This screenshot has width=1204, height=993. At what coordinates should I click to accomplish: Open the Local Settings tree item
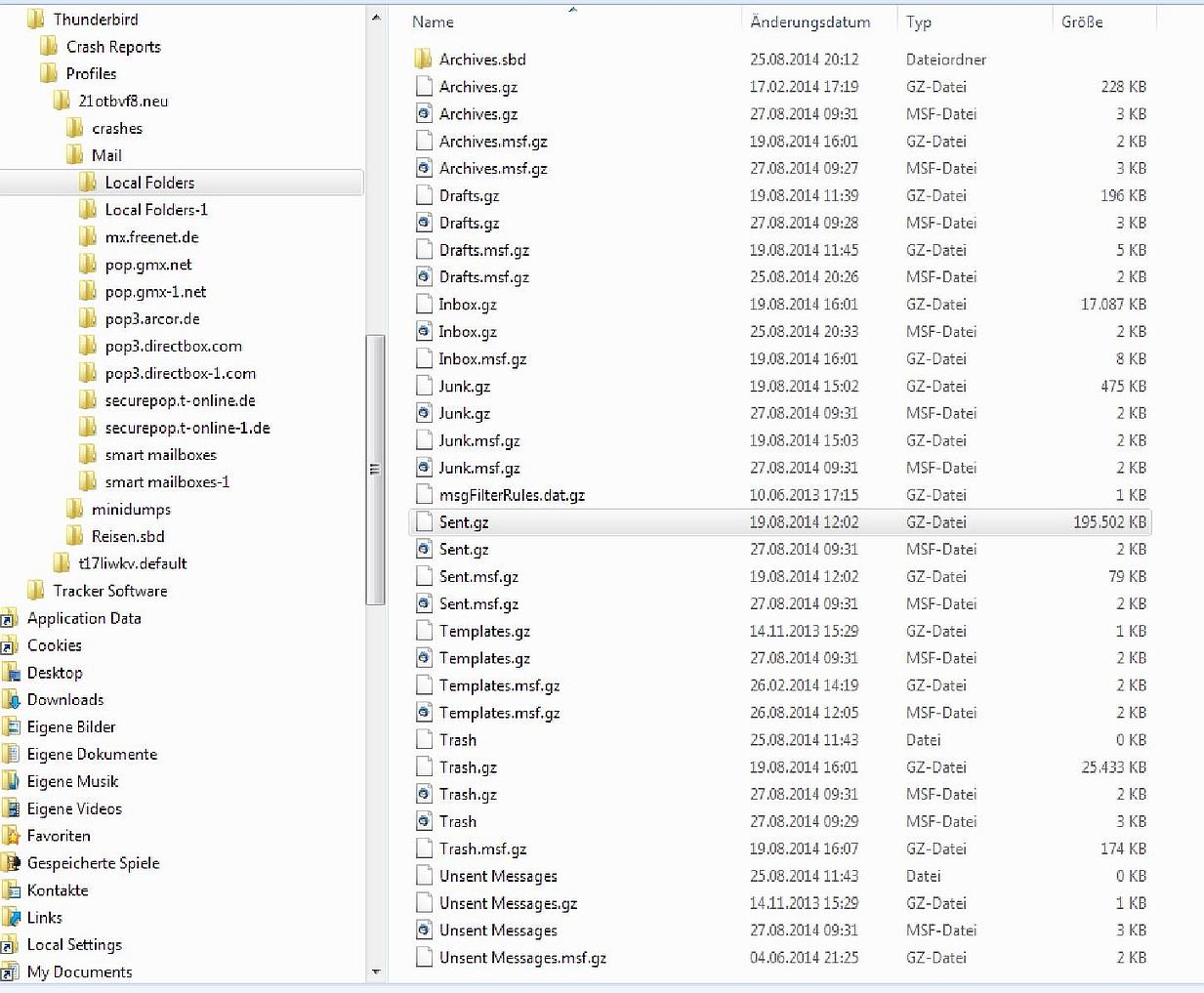click(74, 944)
